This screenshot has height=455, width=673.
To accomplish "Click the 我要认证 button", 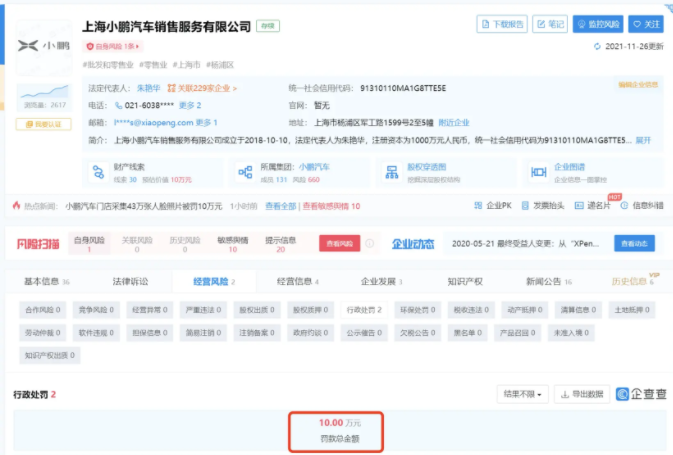I will 43,124.
